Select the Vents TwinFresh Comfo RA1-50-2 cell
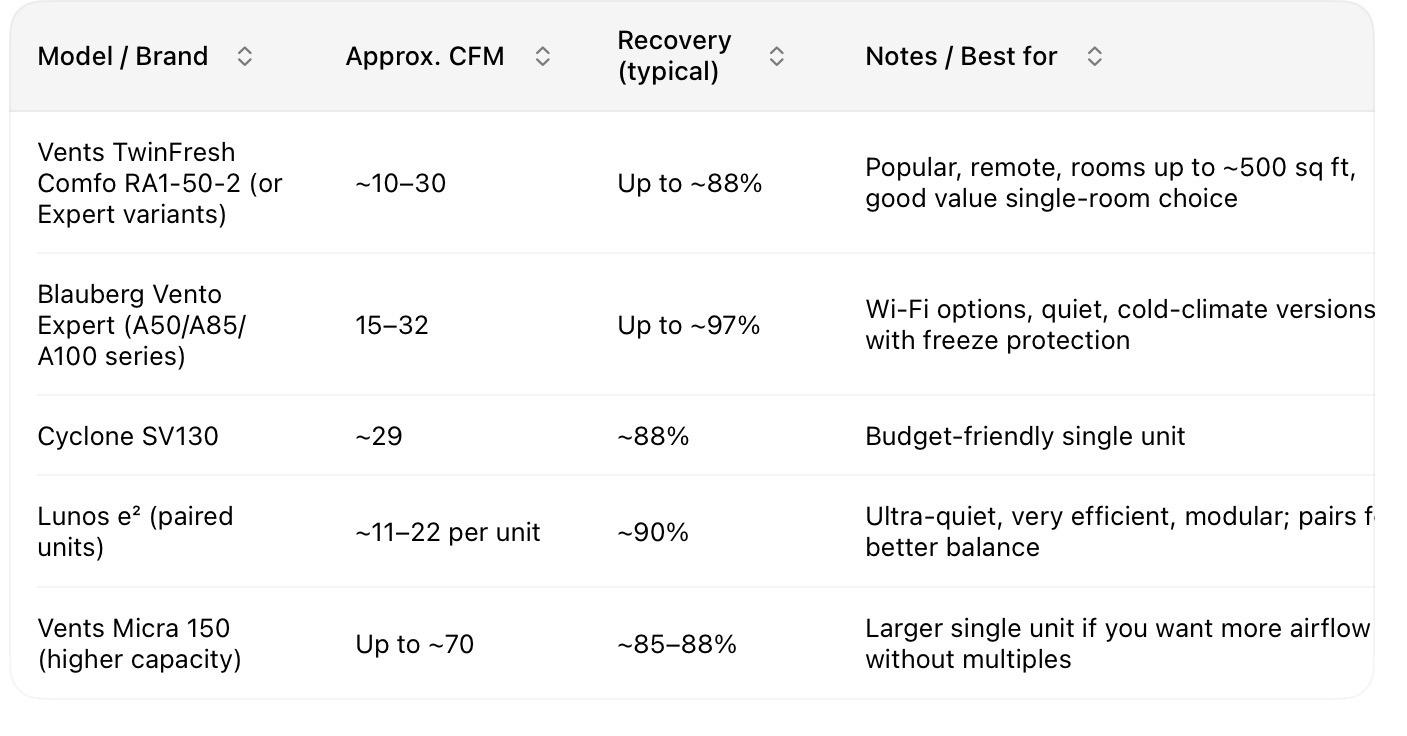The width and height of the screenshot is (1407, 736). pos(160,183)
